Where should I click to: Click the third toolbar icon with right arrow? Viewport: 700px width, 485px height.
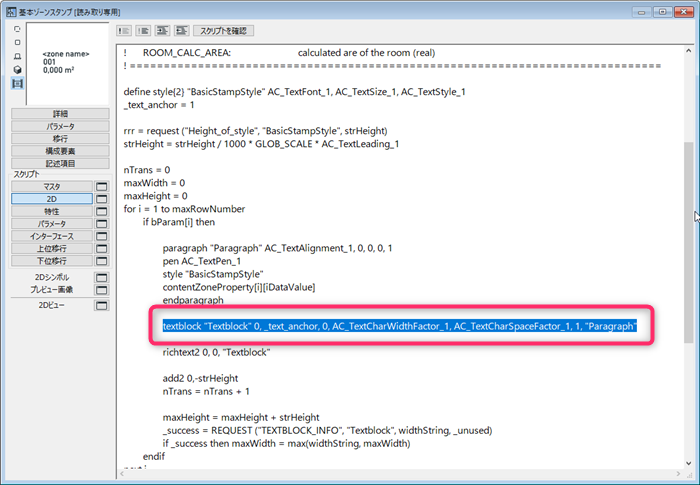[162, 30]
